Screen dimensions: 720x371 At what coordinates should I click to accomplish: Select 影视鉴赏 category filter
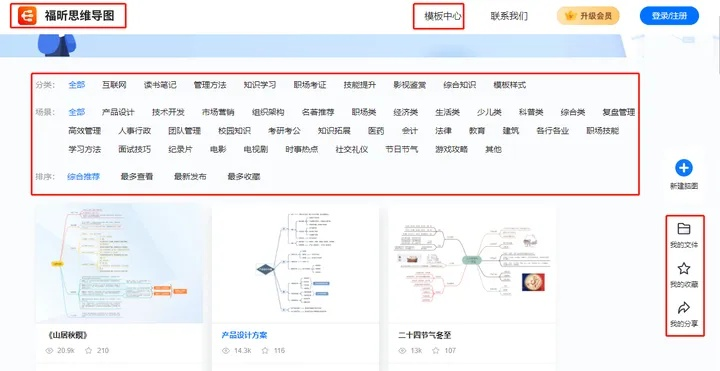click(x=410, y=85)
